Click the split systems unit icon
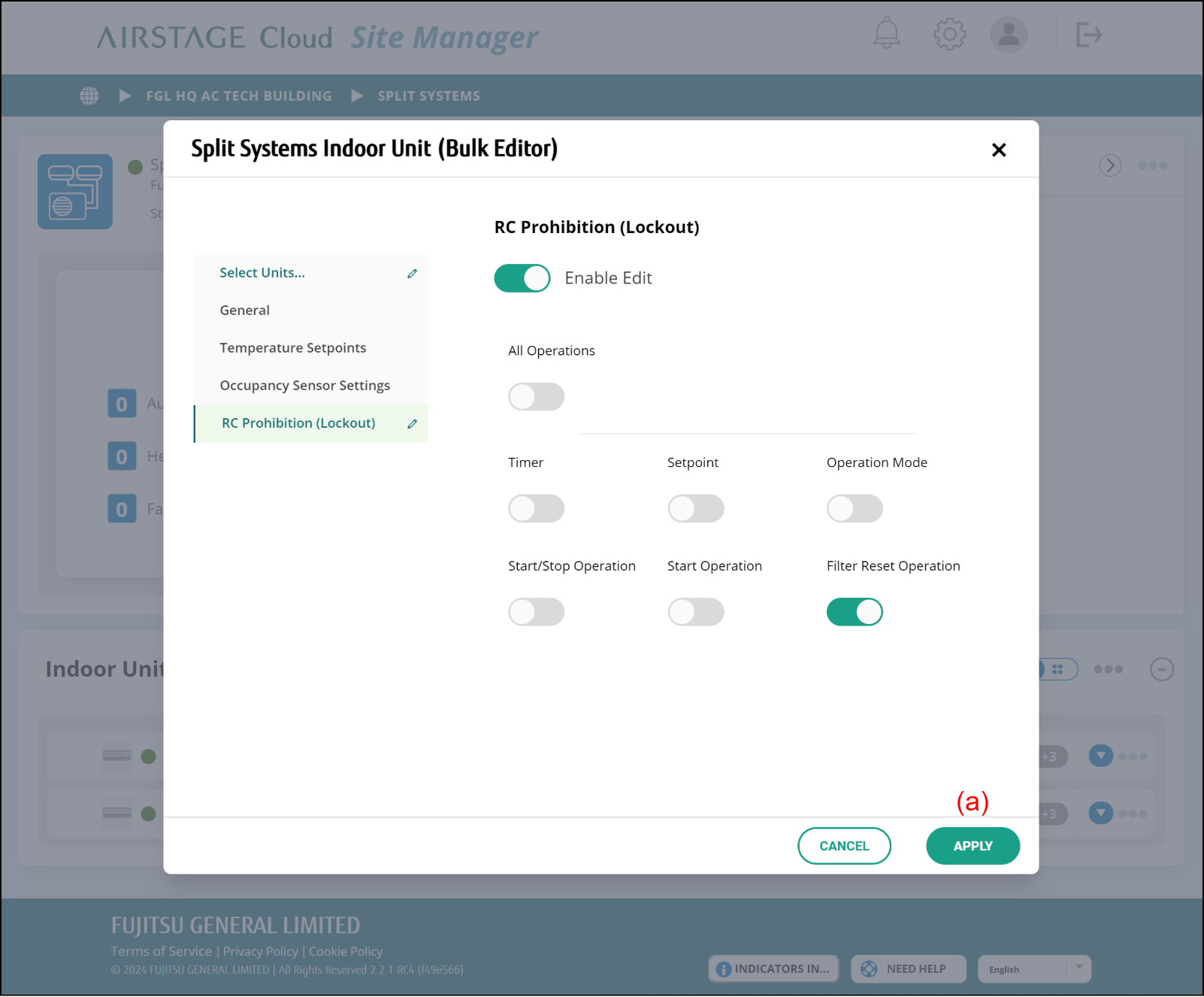Viewport: 1204px width, 997px height. click(75, 192)
